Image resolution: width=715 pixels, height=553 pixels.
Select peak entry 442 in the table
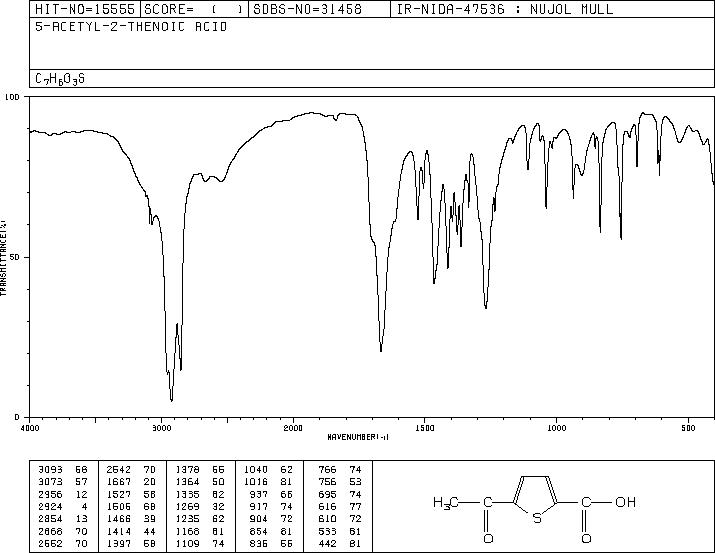[327, 543]
